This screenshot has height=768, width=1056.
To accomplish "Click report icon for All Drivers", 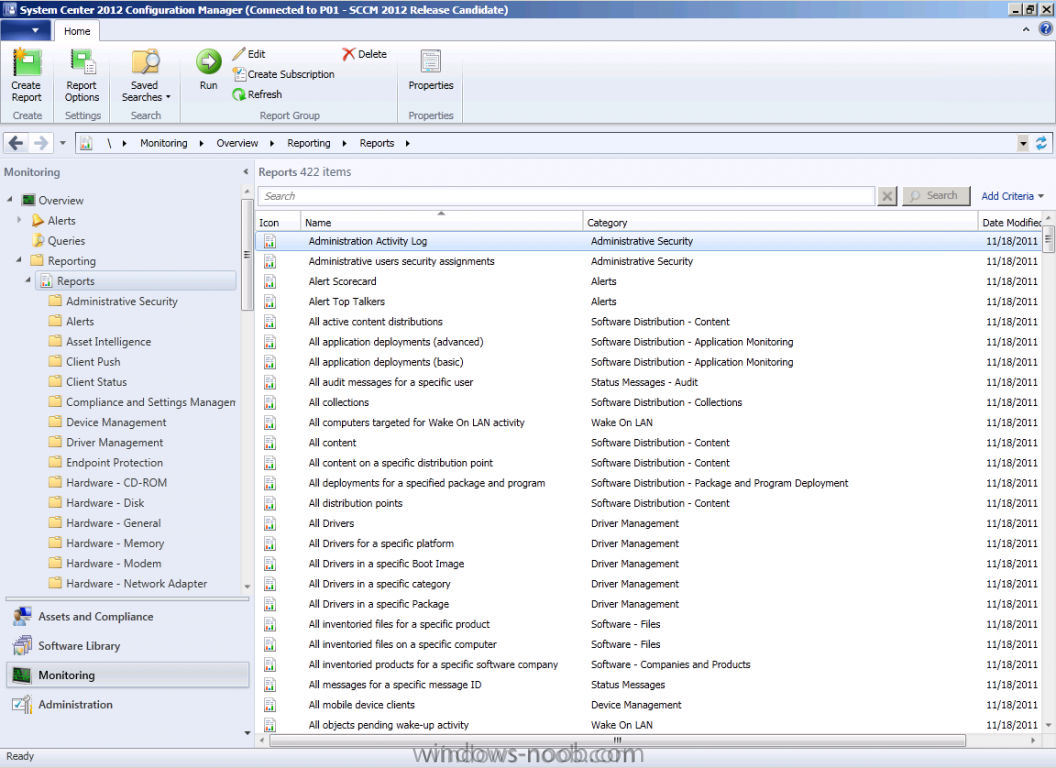I will [270, 523].
